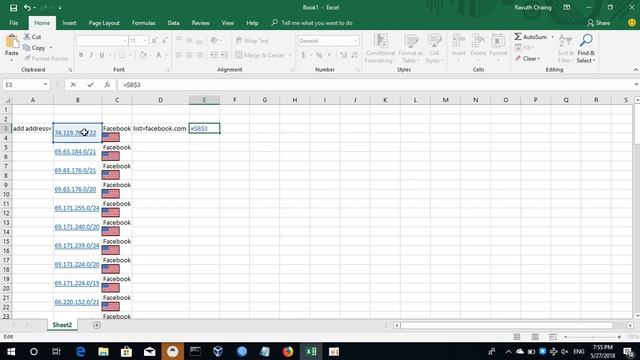Image resolution: width=640 pixels, height=360 pixels.
Task: Click Share button in the ribbon
Action: 598,23
